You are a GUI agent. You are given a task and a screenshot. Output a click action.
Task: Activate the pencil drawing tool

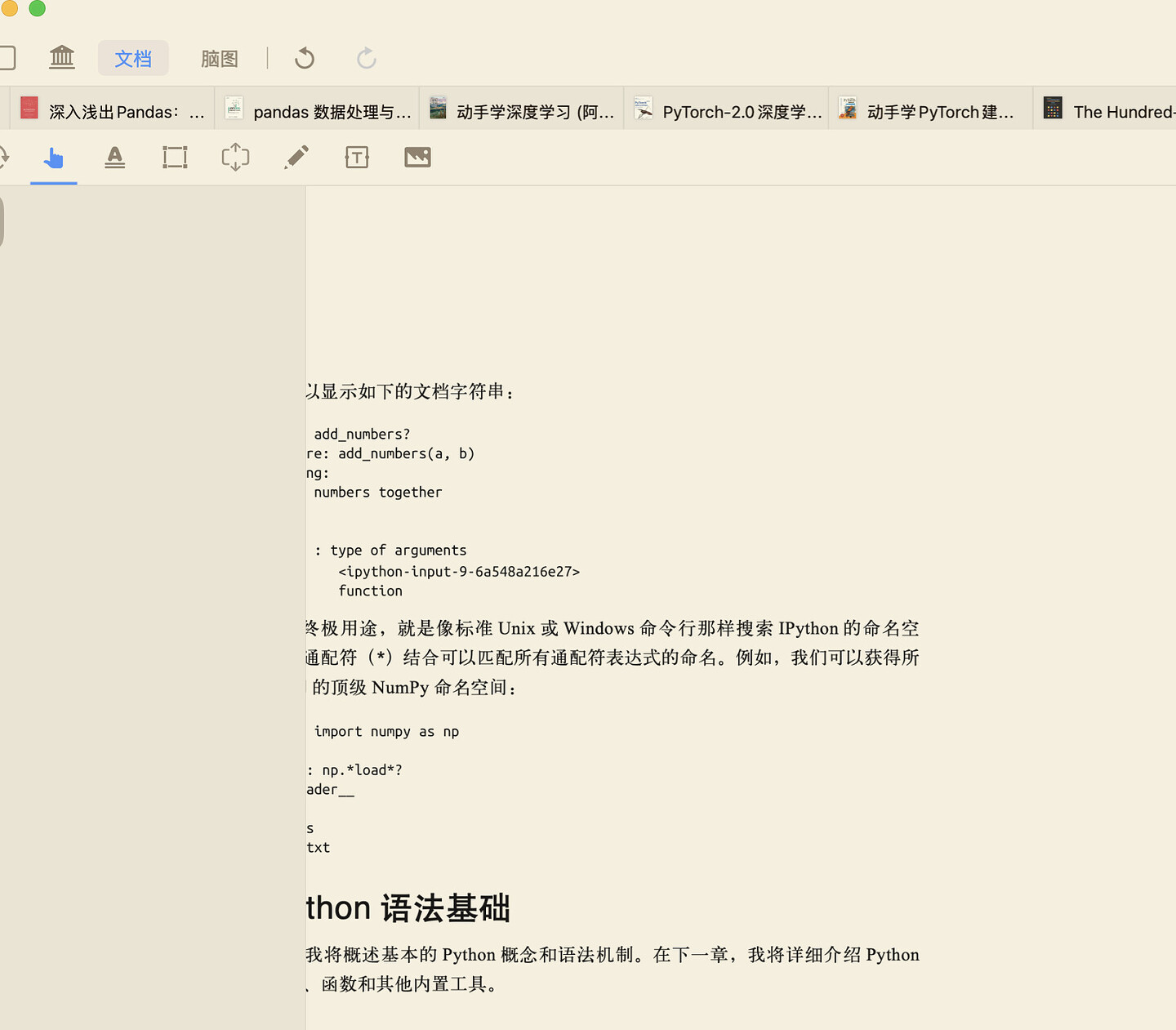pos(296,157)
